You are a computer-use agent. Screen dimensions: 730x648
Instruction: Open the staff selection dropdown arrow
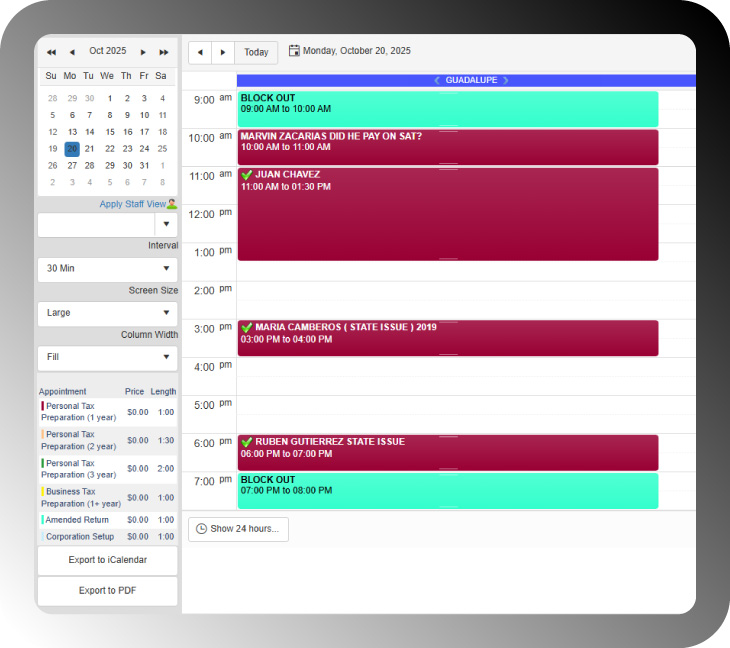click(x=166, y=225)
